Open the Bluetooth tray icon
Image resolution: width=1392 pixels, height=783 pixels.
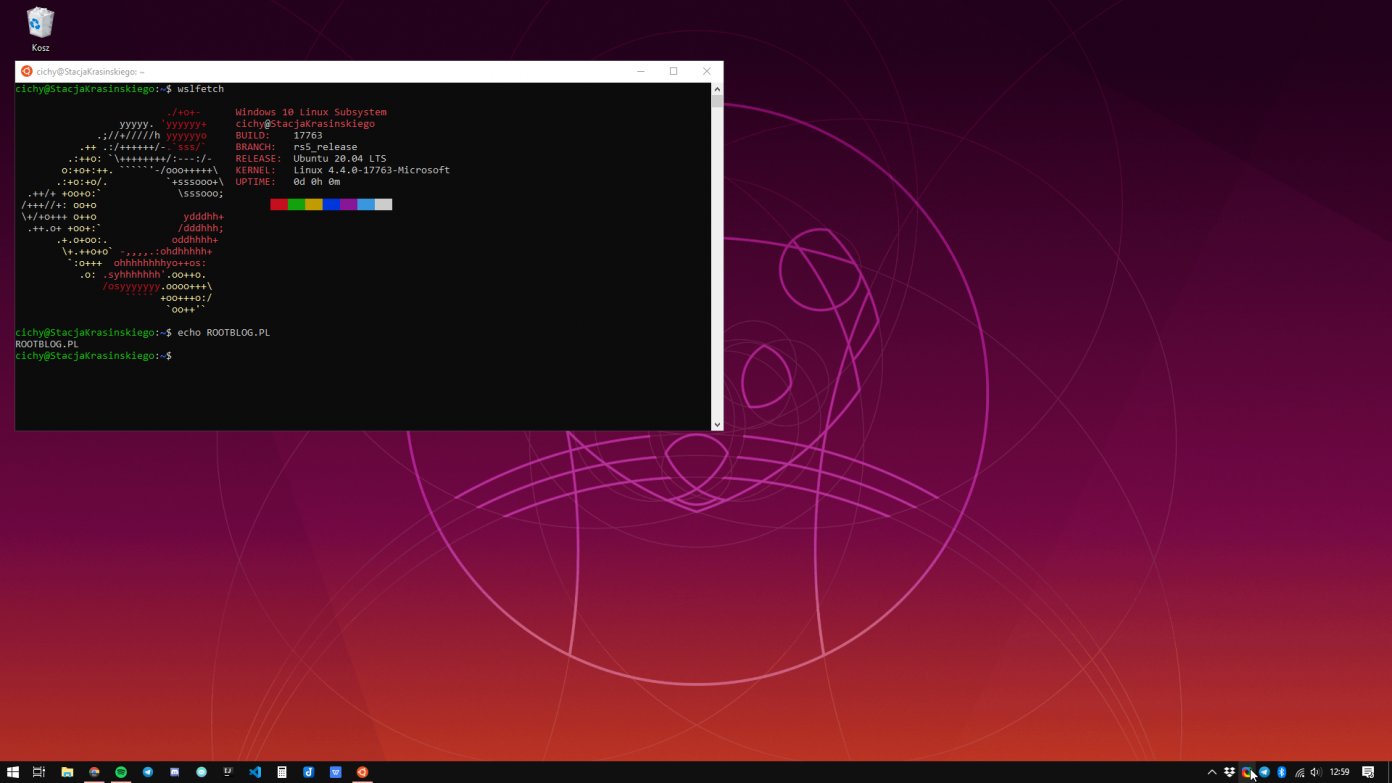click(x=1281, y=772)
